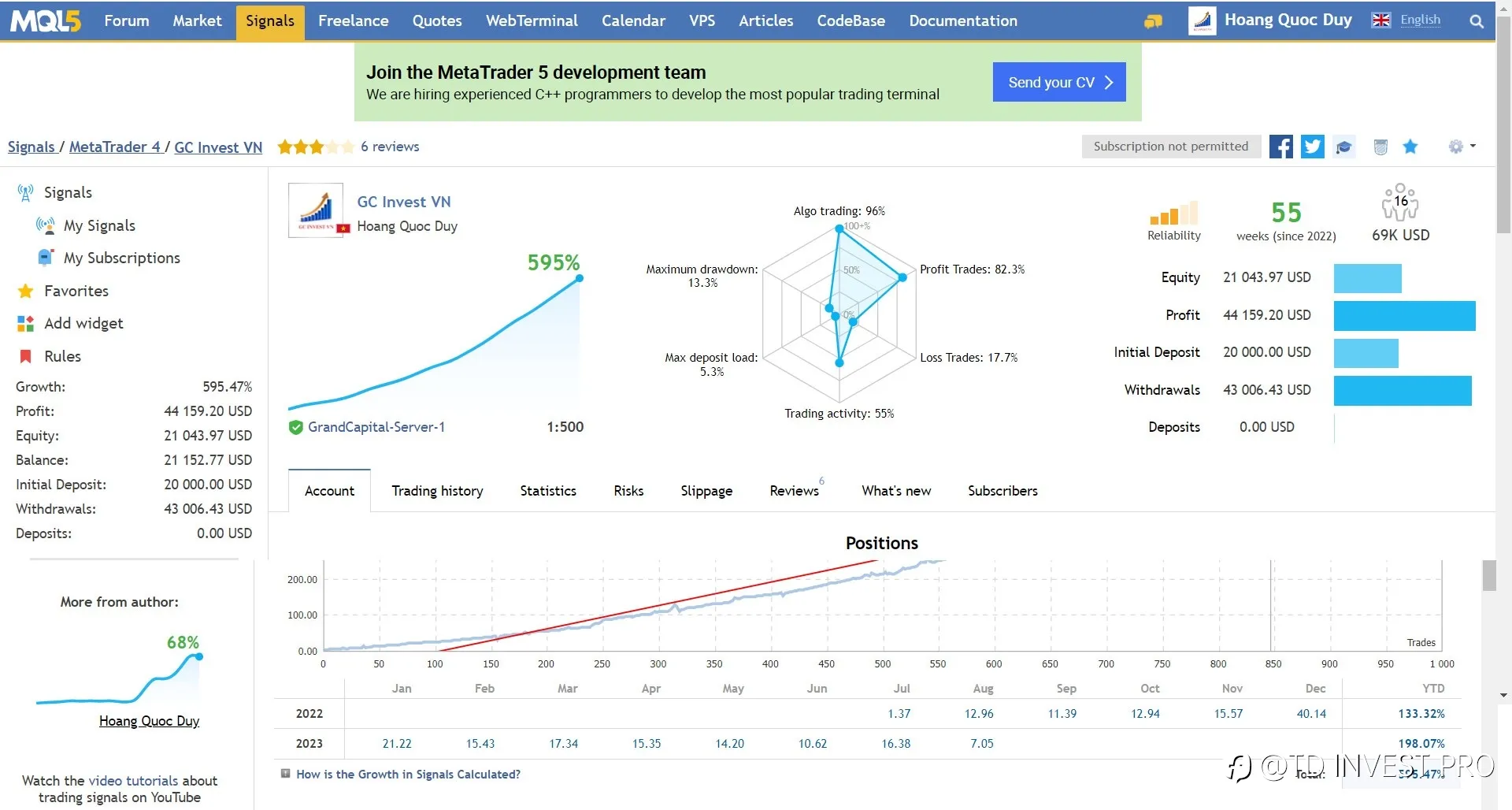1512x810 pixels.
Task: Click the English language link
Action: [1421, 20]
